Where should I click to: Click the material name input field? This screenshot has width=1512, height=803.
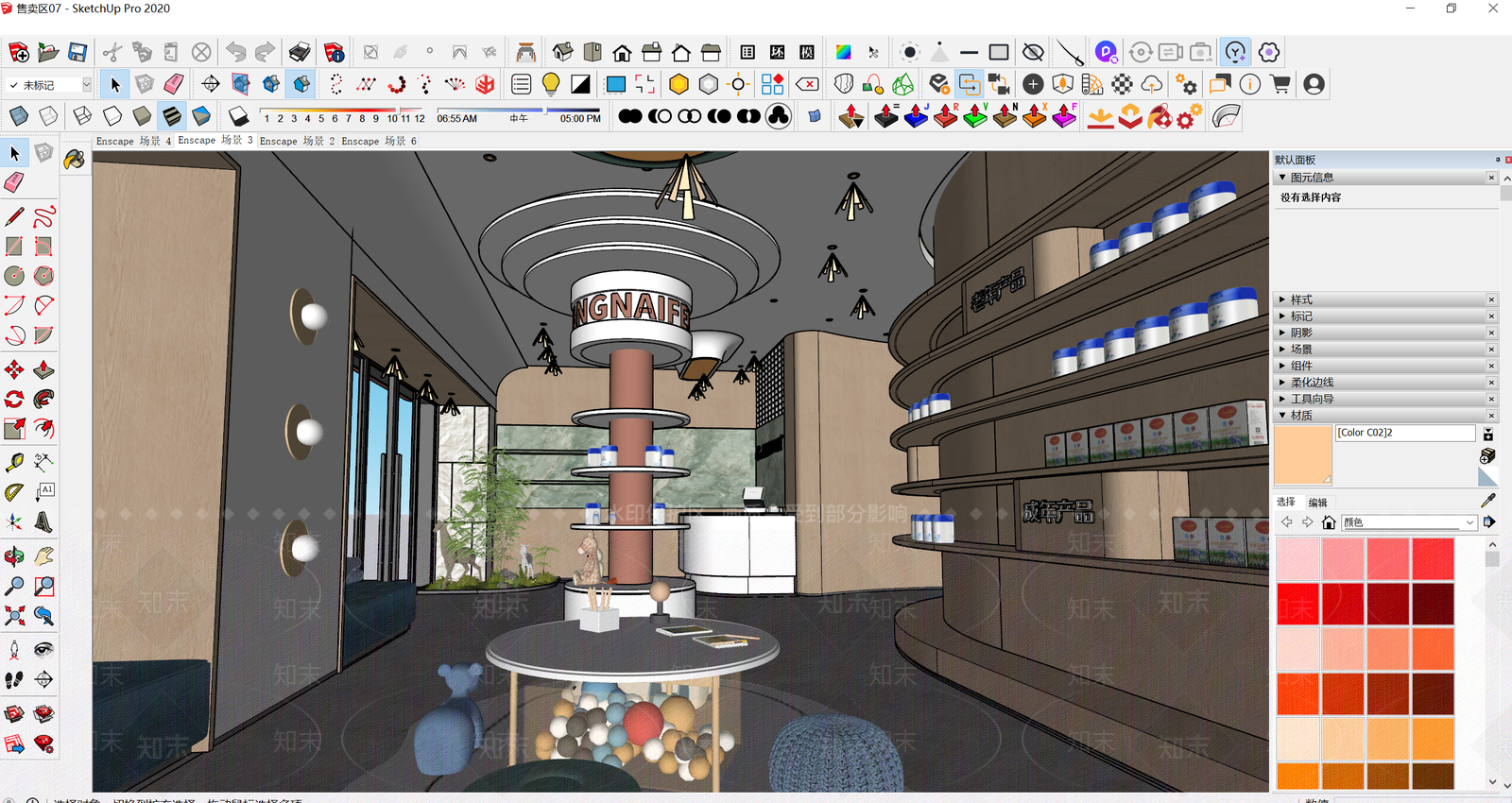pyautogui.click(x=1405, y=433)
